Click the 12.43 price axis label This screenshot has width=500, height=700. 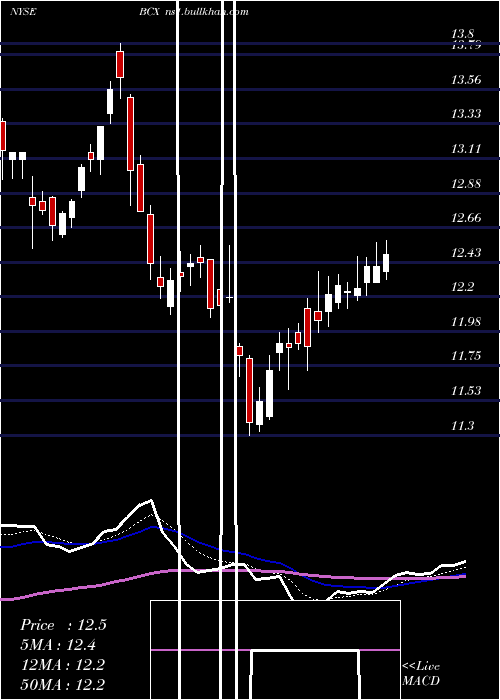466,253
